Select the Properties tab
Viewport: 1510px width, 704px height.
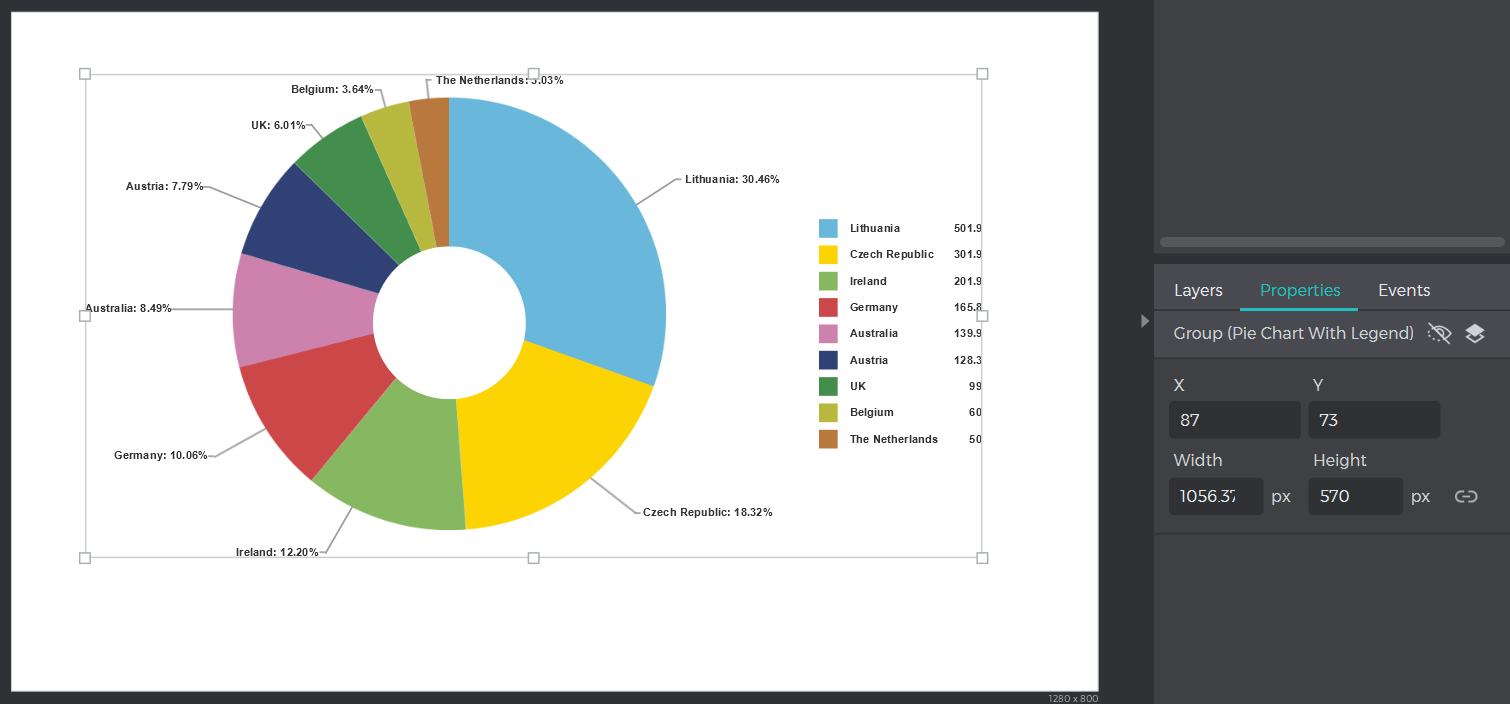[1300, 291]
